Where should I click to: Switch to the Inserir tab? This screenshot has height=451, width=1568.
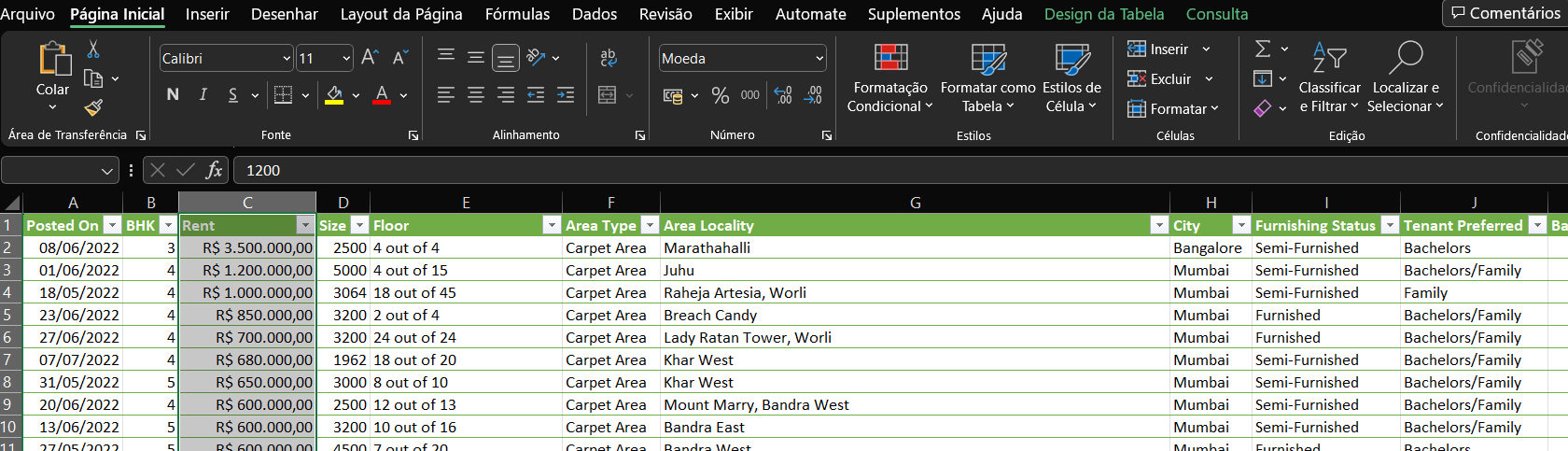[x=207, y=14]
